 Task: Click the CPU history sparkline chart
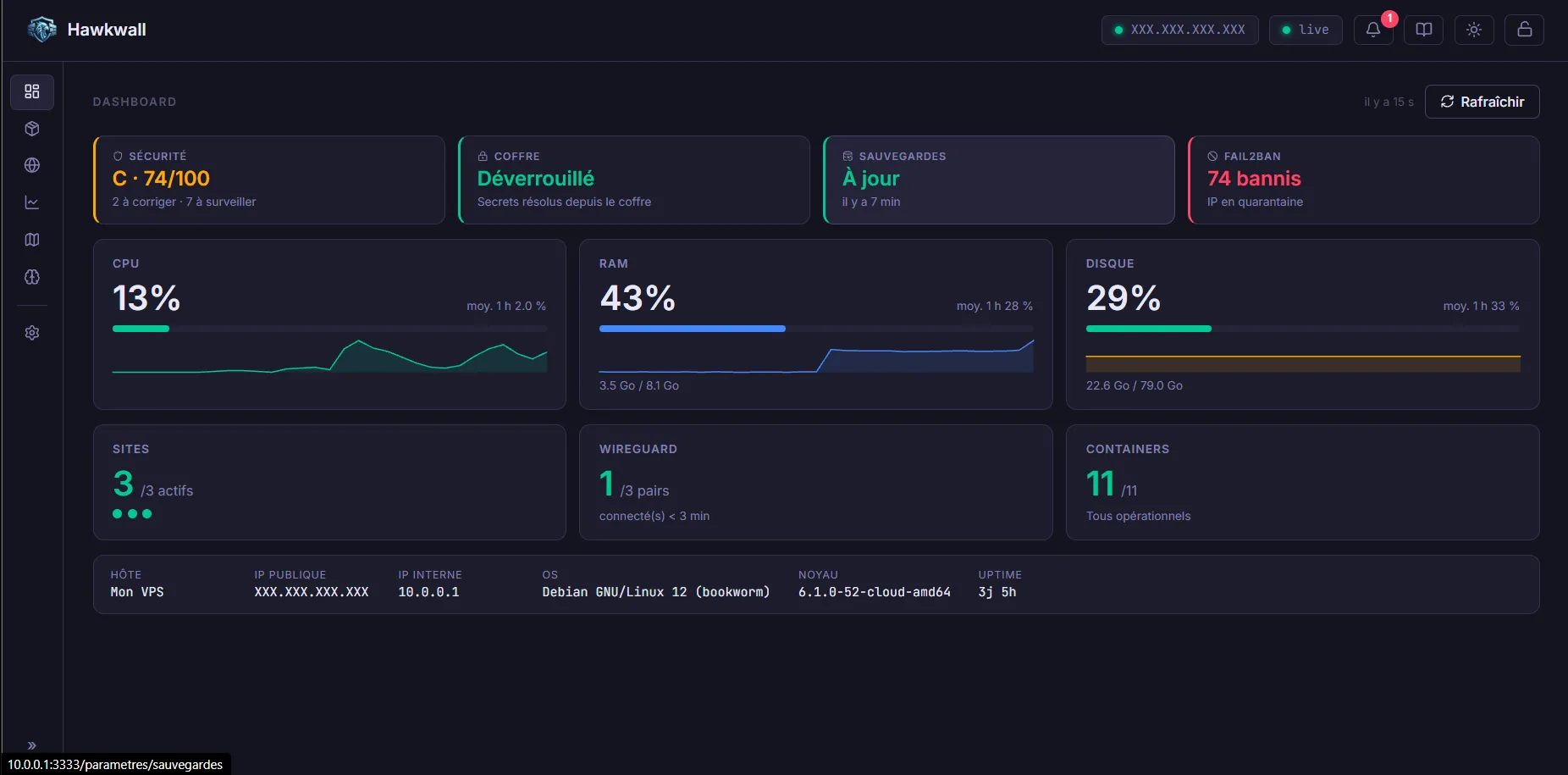[x=329, y=356]
